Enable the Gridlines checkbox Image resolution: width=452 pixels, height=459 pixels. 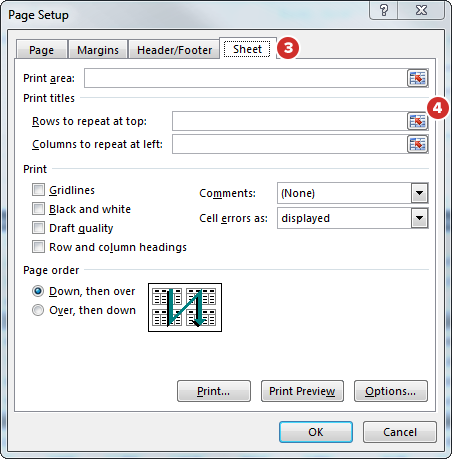pyautogui.click(x=38, y=190)
